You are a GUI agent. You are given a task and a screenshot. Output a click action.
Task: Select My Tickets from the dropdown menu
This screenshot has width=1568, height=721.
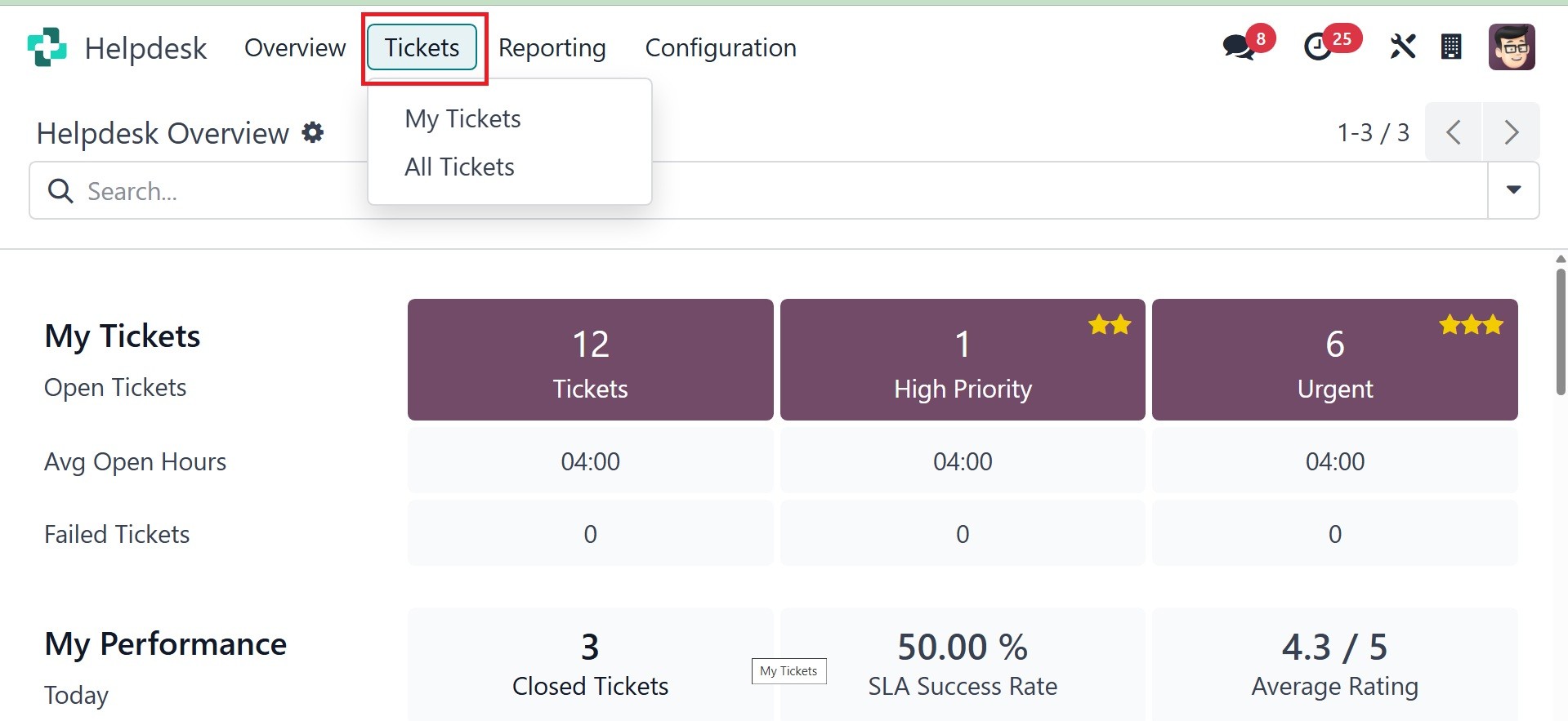[x=462, y=119]
